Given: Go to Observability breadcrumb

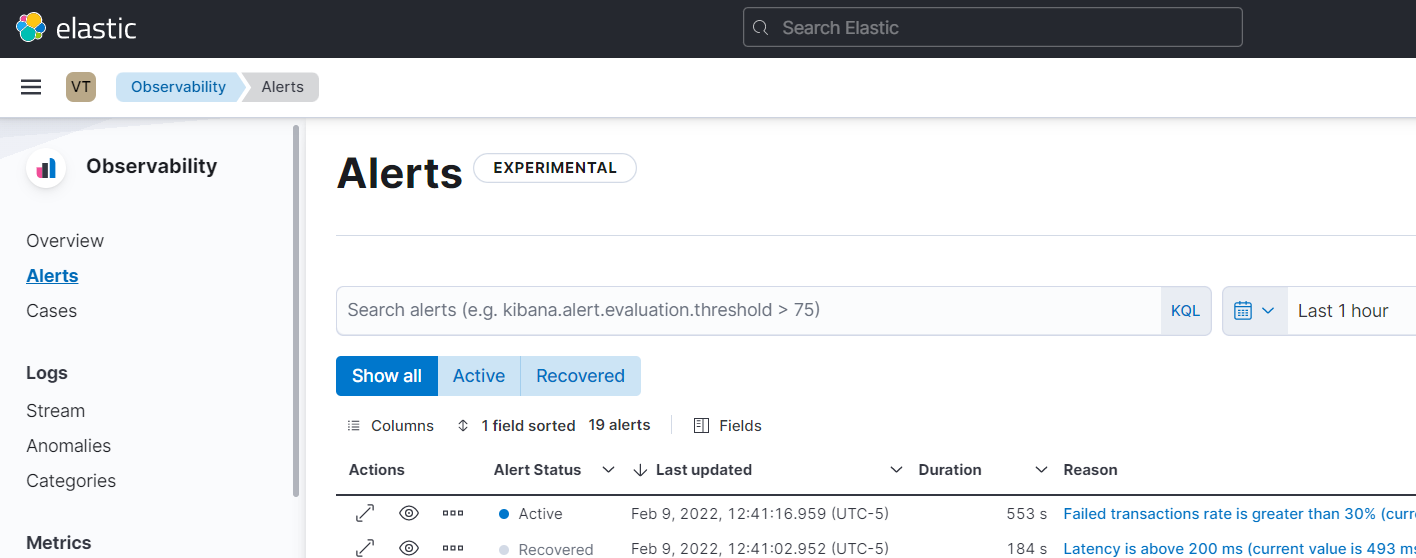Looking at the screenshot, I should pyautogui.click(x=178, y=87).
